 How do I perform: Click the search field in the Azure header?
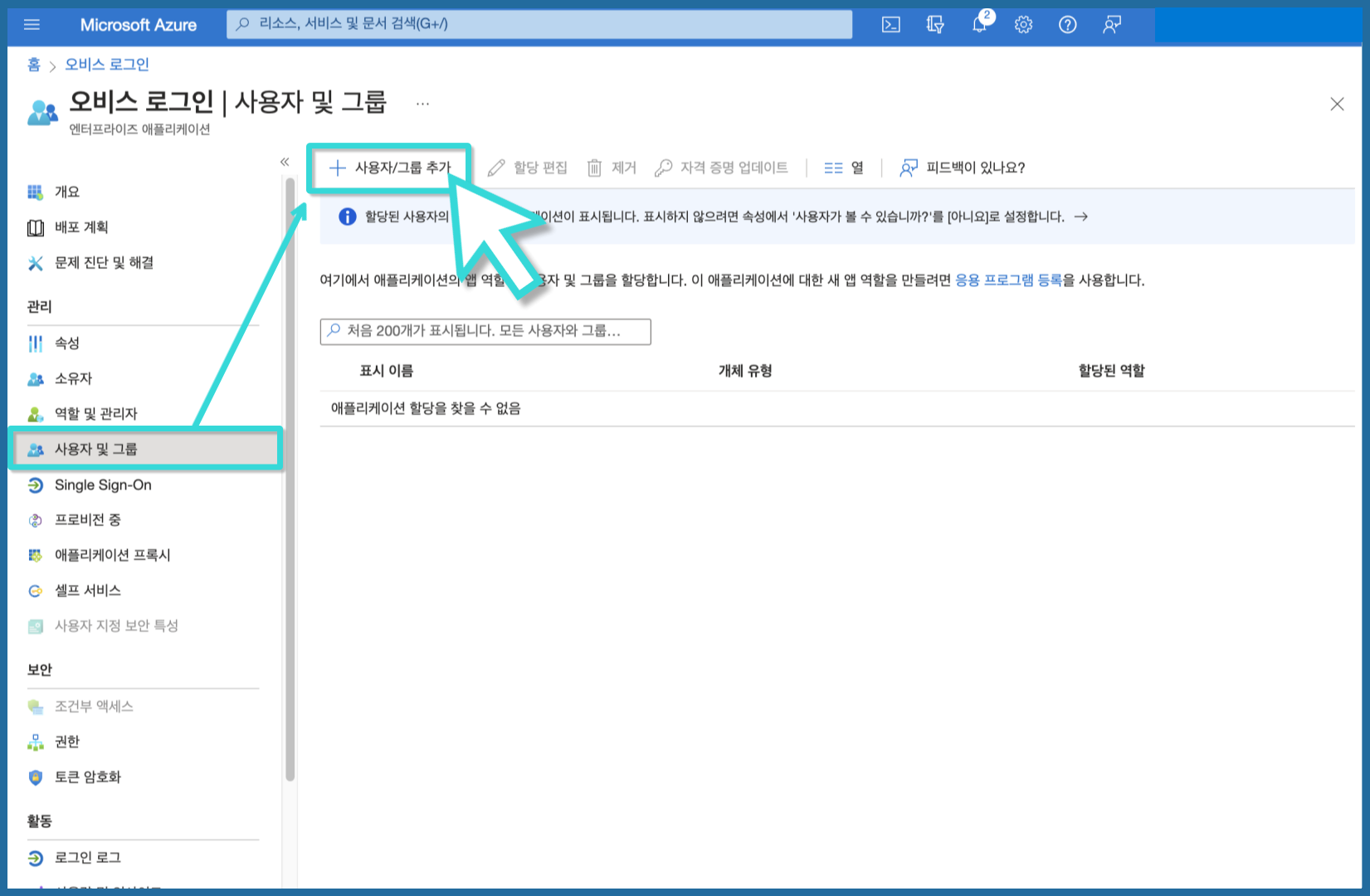539,24
